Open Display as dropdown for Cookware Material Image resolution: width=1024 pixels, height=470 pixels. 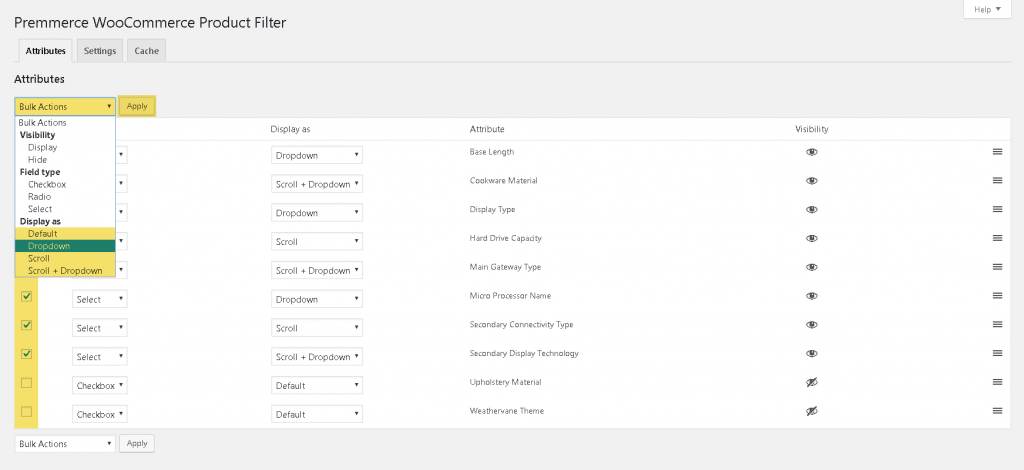coord(317,184)
